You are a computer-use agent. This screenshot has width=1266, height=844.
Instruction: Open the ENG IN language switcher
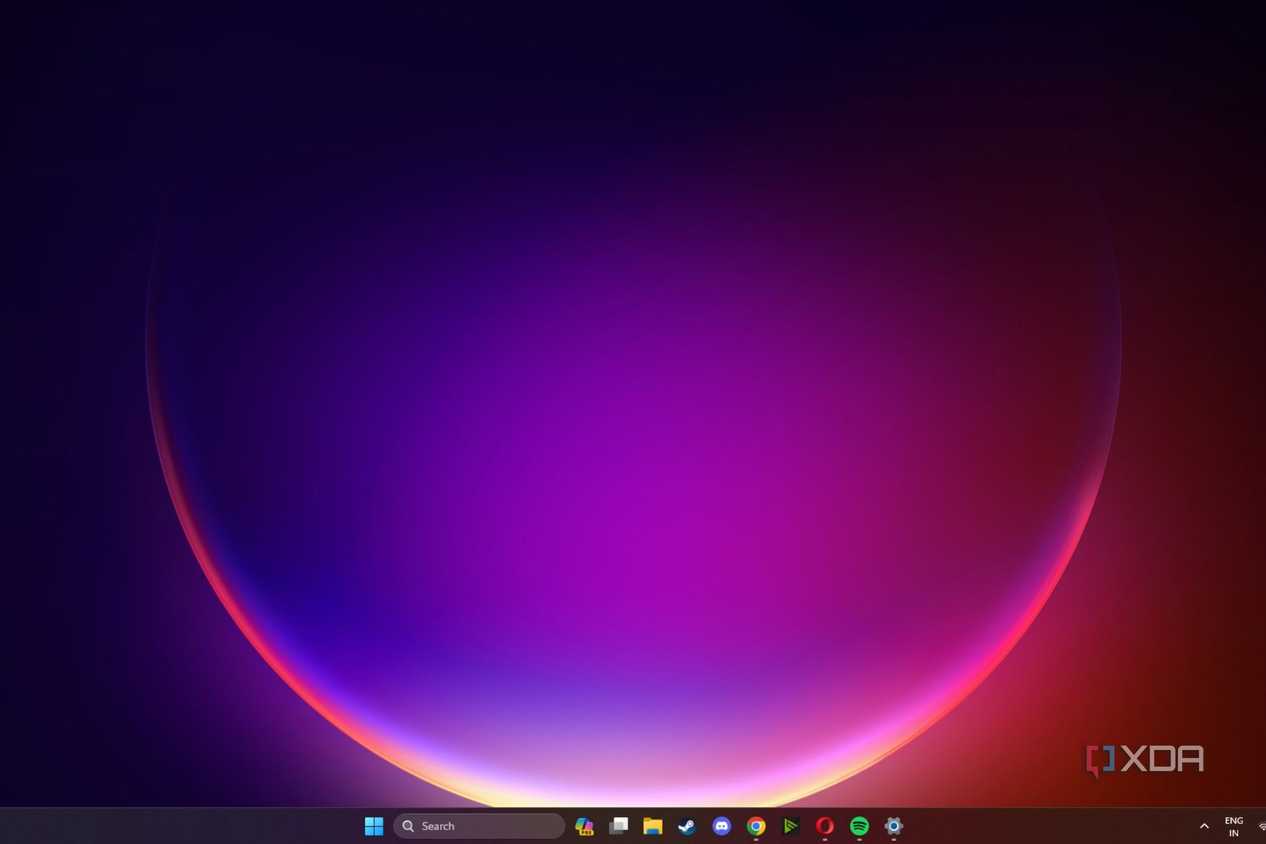(x=1234, y=826)
